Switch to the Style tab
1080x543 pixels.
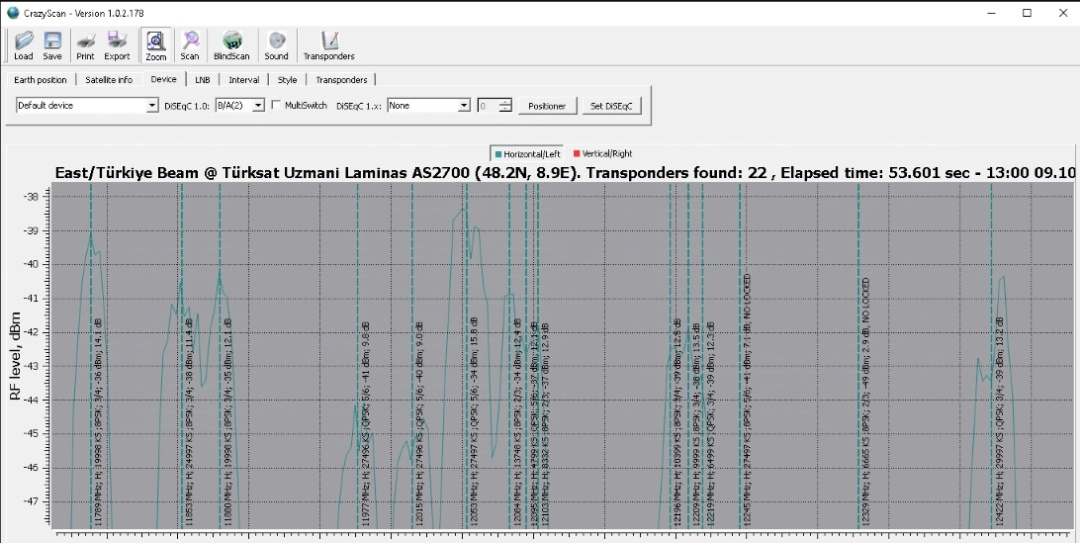coord(287,80)
